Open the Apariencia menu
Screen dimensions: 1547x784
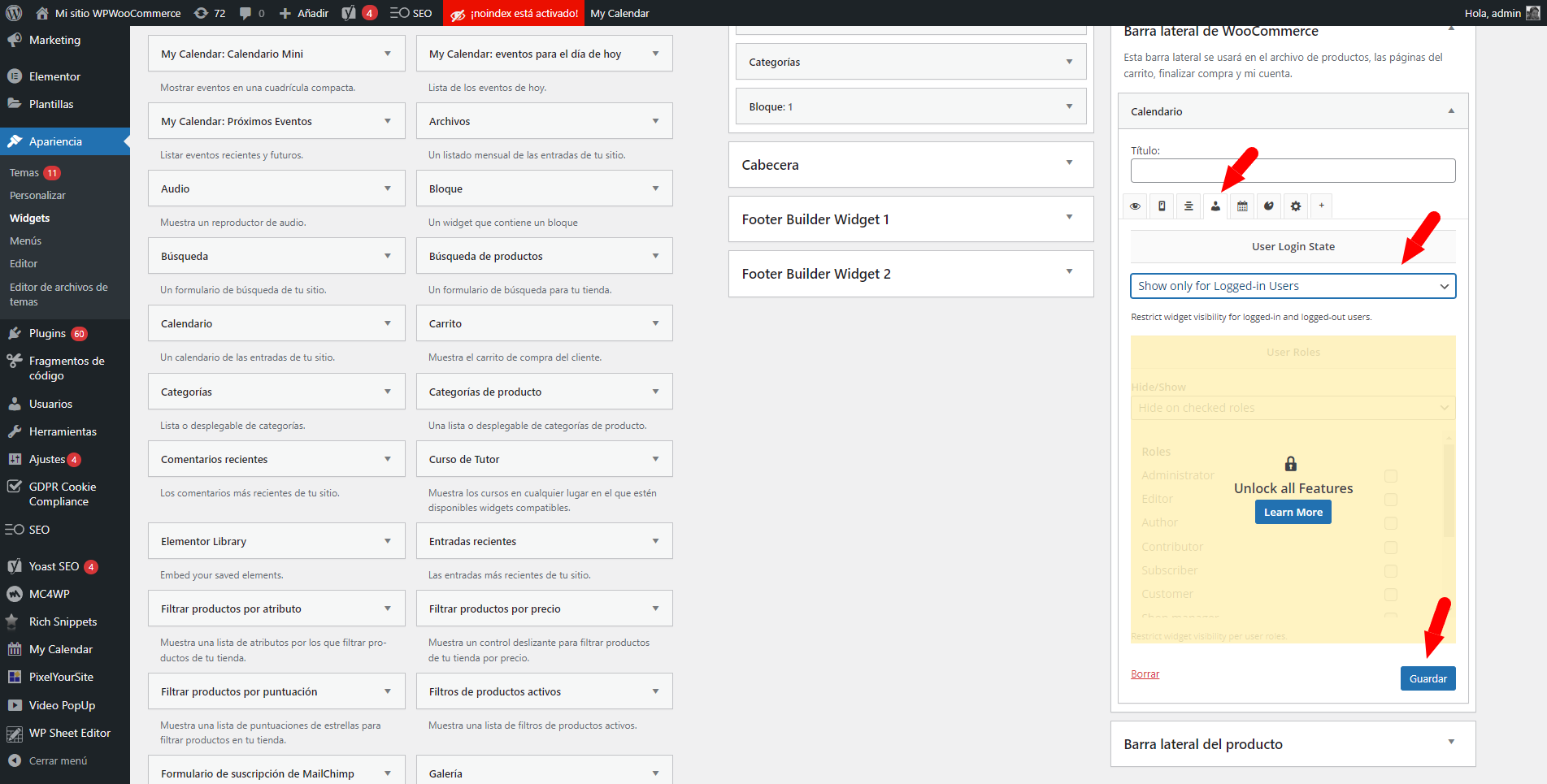(65, 141)
